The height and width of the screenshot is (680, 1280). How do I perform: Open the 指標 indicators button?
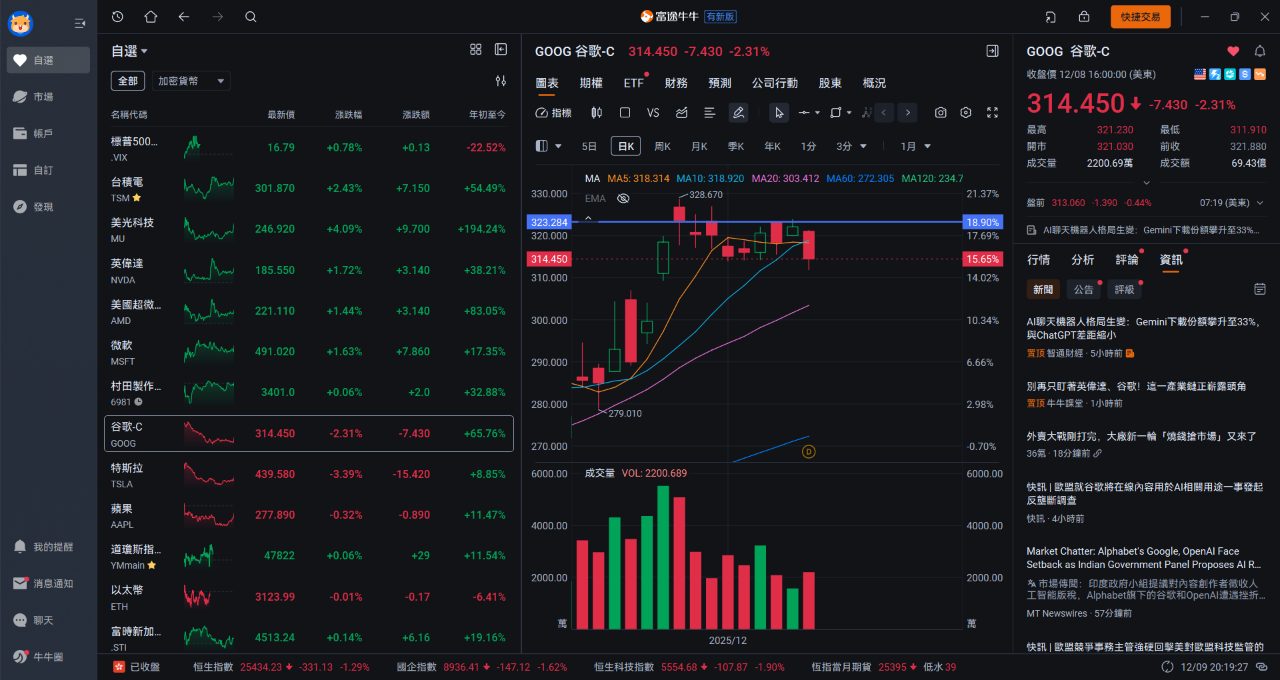(x=554, y=113)
